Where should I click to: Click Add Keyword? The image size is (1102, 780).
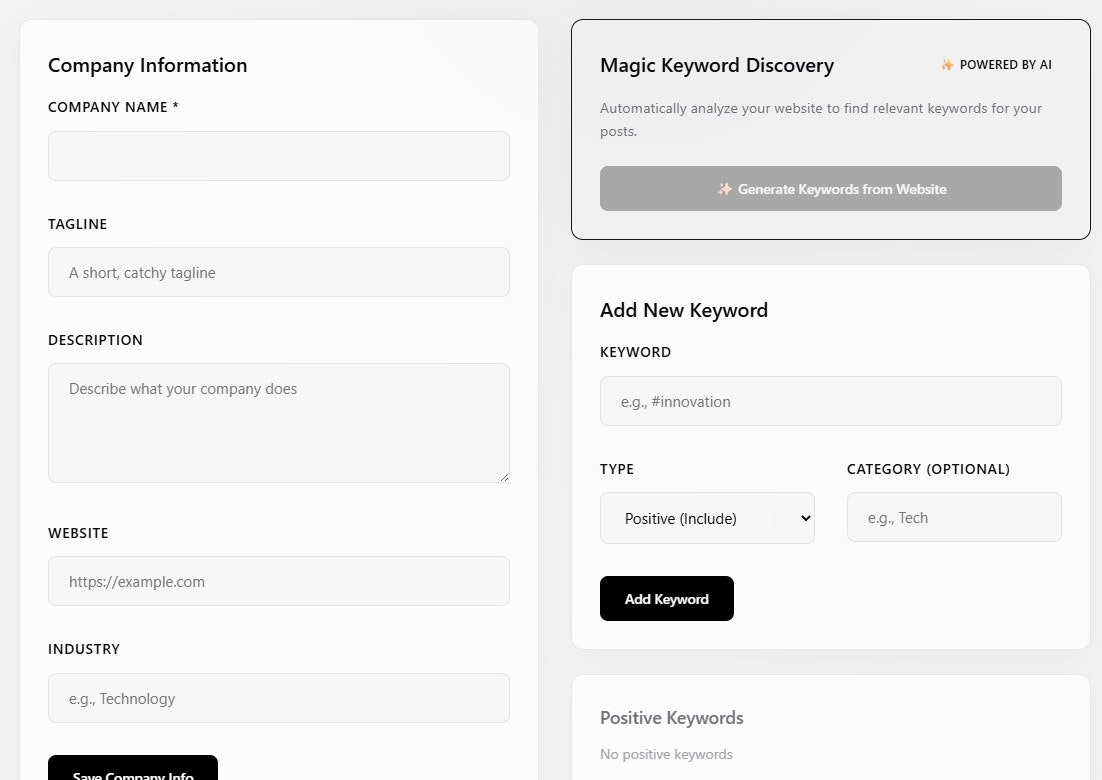667,598
